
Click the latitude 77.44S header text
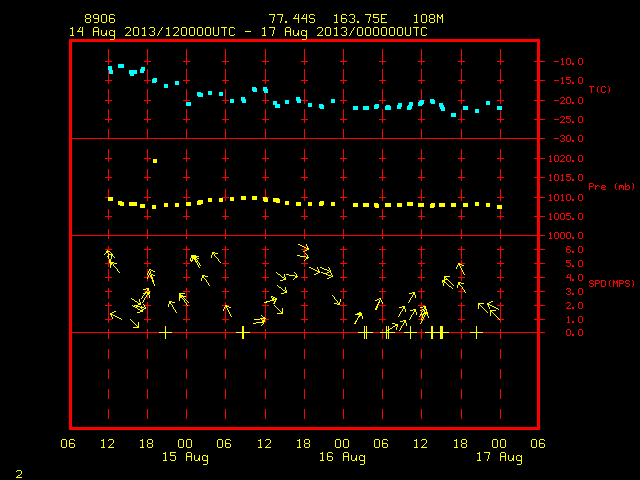tap(292, 19)
